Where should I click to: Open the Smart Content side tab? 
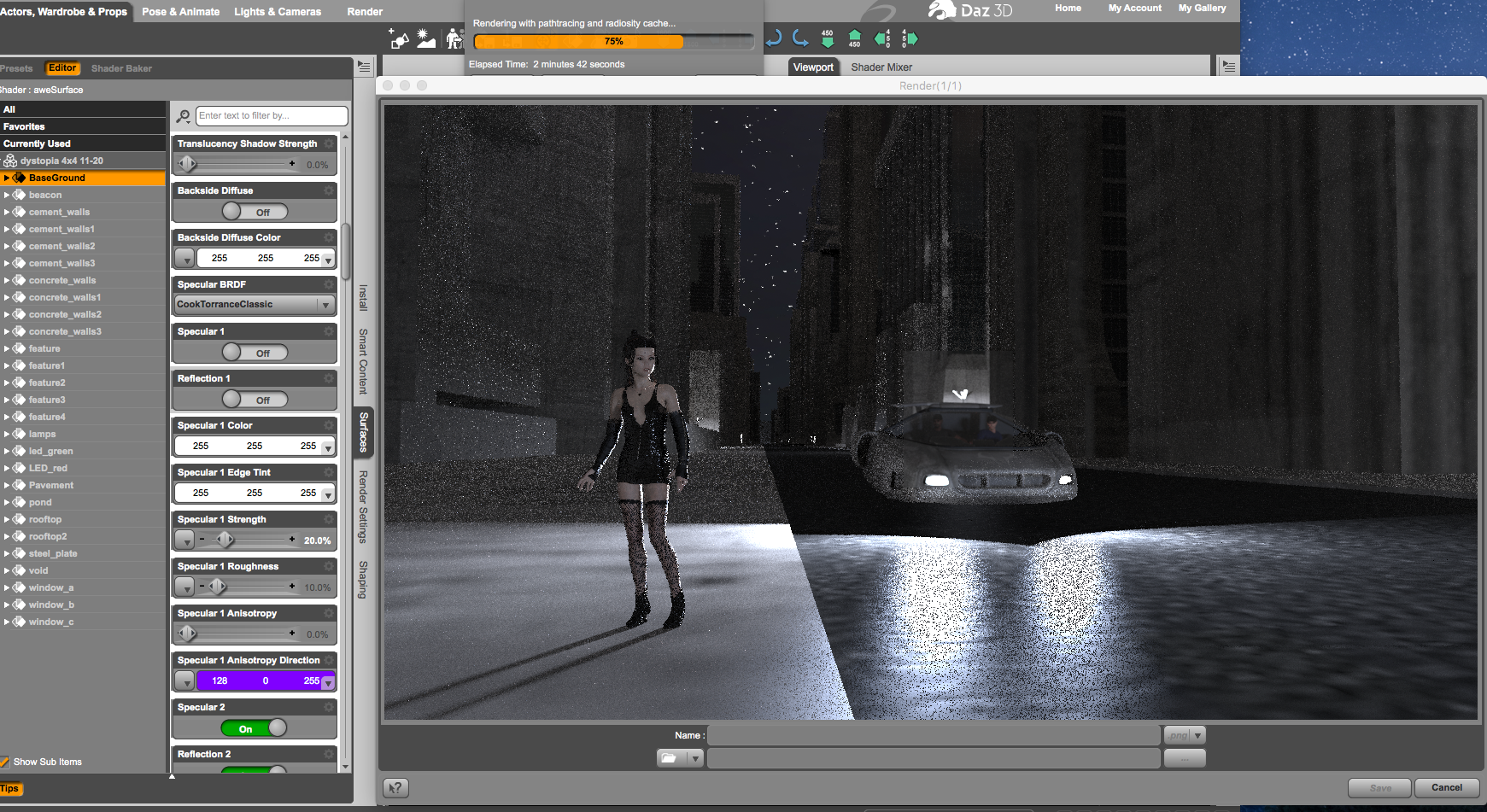(x=363, y=360)
